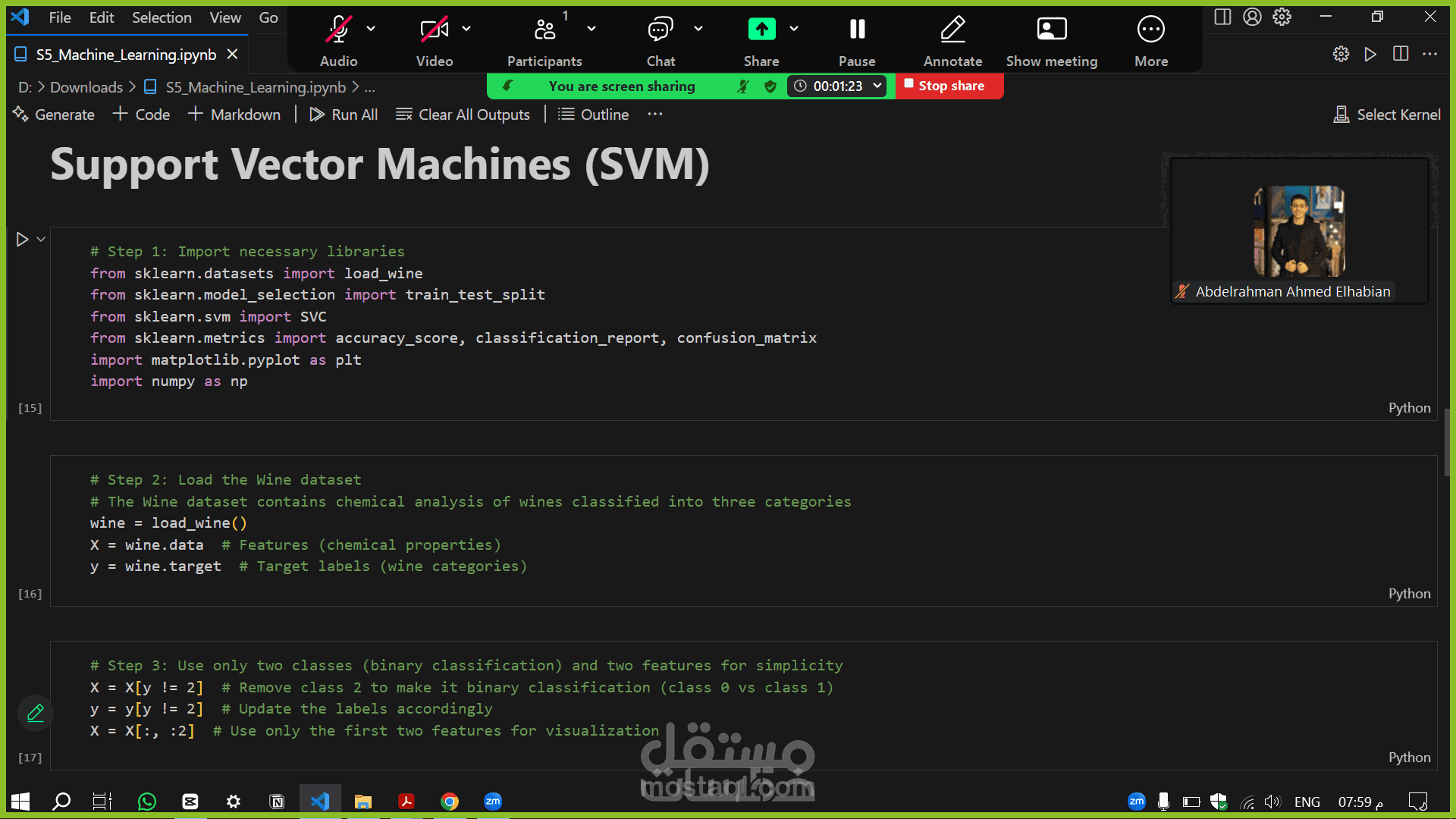The width and height of the screenshot is (1456, 819).
Task: Close the S5_Machine_Learning.ipynb tab
Action: click(233, 55)
